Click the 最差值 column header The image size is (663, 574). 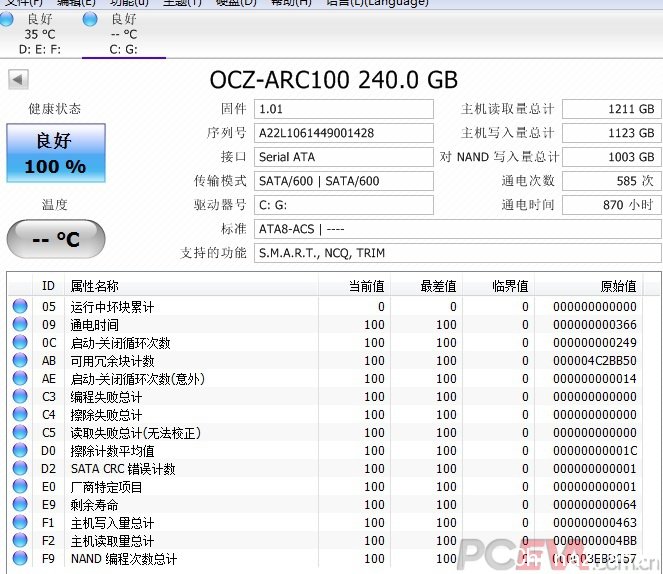[426, 286]
